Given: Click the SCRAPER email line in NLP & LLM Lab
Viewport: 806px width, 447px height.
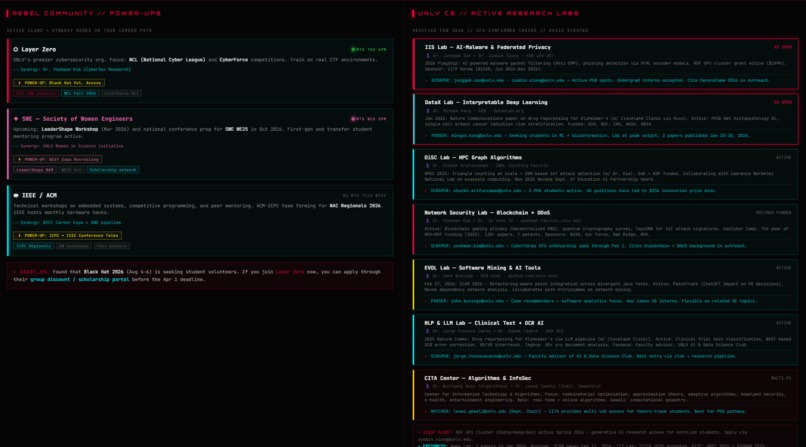Looking at the screenshot, I should [x=580, y=356].
